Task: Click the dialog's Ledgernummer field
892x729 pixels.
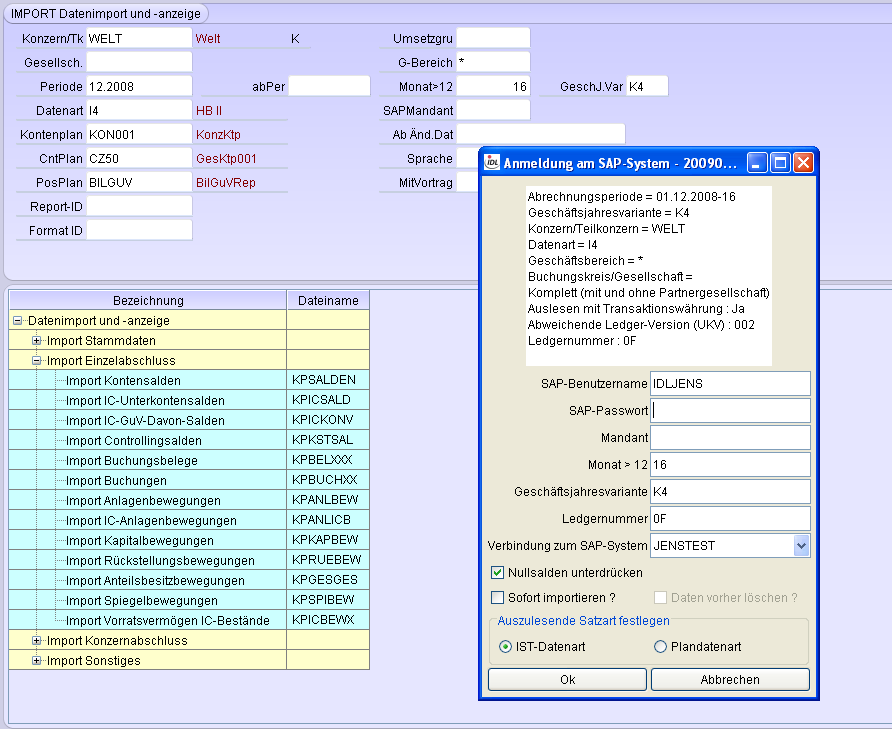Action: pos(730,518)
